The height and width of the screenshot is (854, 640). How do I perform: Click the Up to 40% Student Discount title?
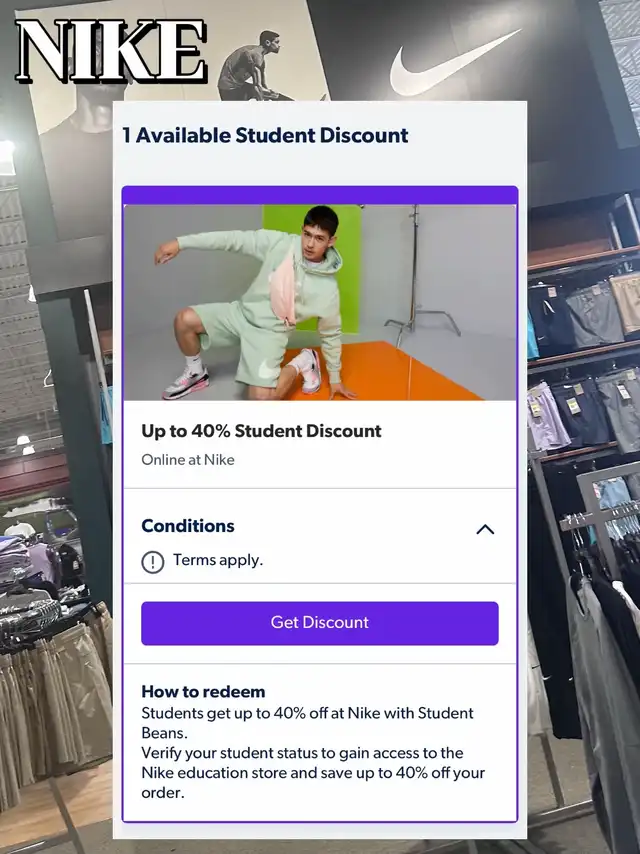pos(261,431)
